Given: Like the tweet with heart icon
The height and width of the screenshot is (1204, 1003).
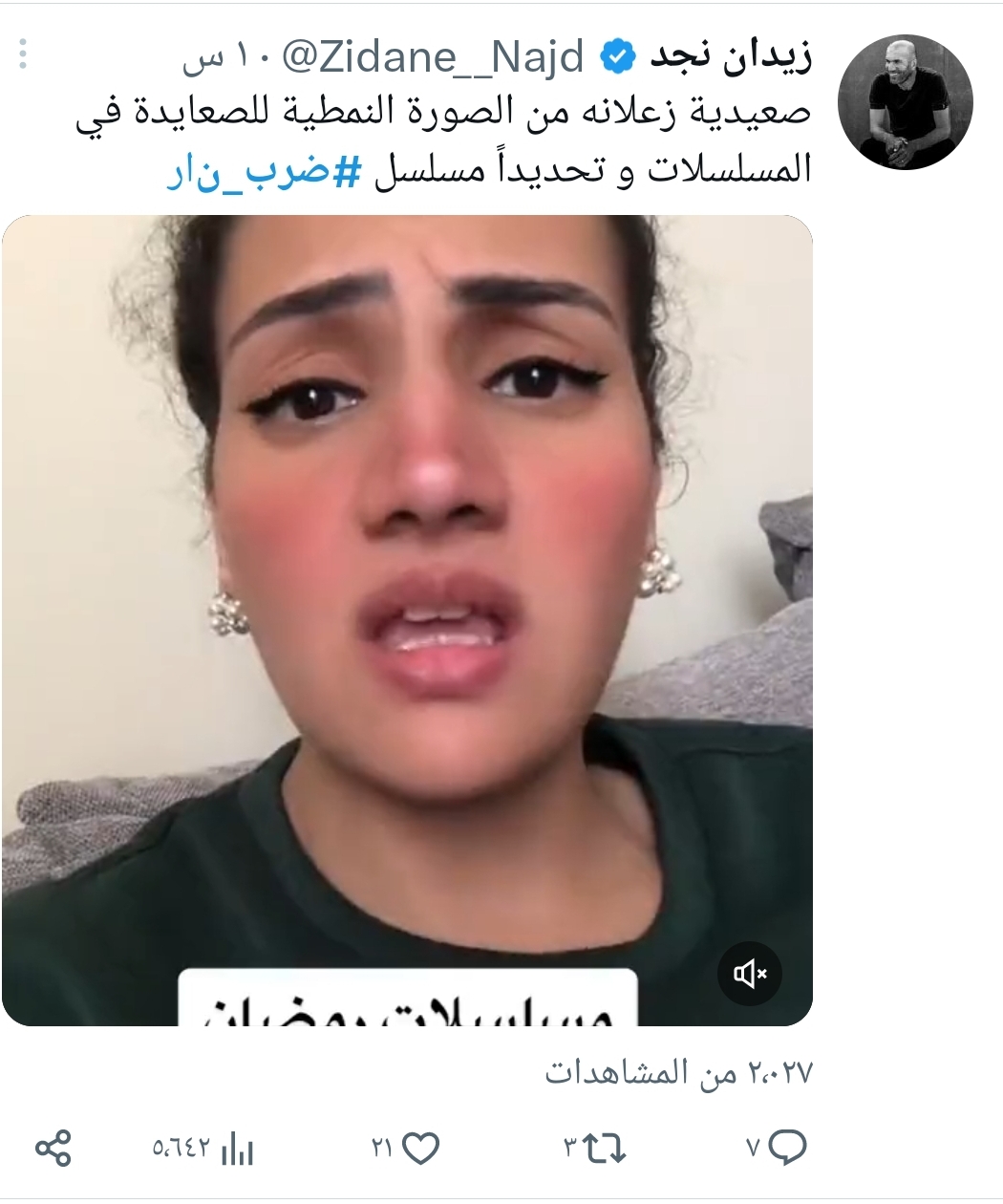Looking at the screenshot, I should pyautogui.click(x=420, y=1147).
